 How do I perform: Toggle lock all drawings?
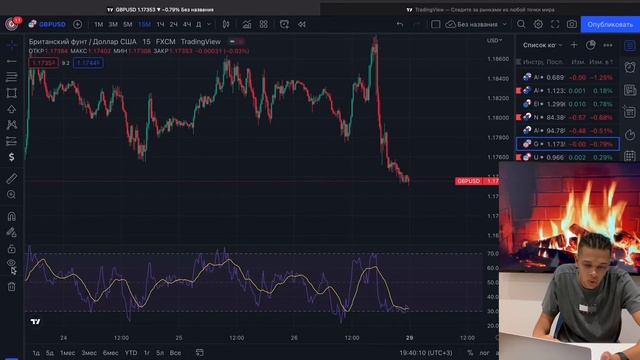click(11, 249)
